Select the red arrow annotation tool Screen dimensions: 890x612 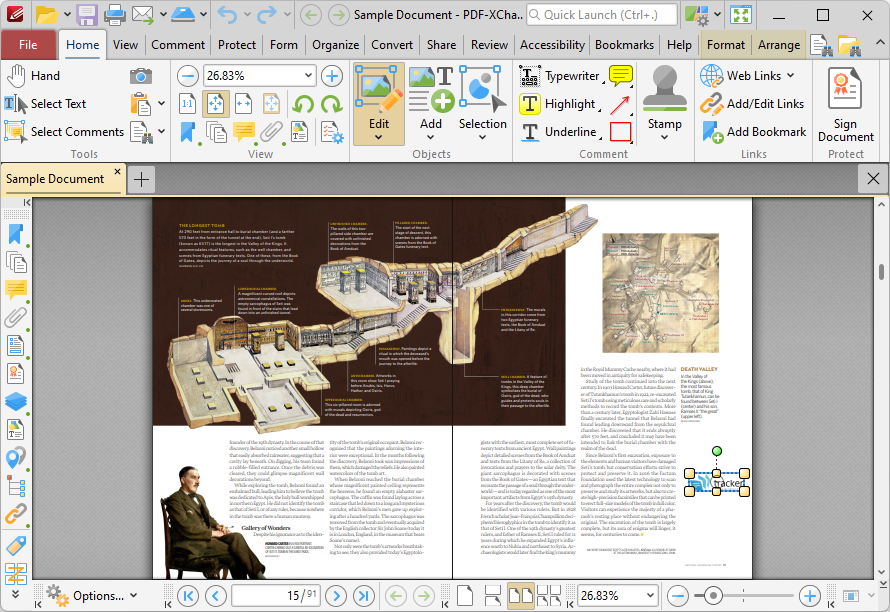point(620,104)
